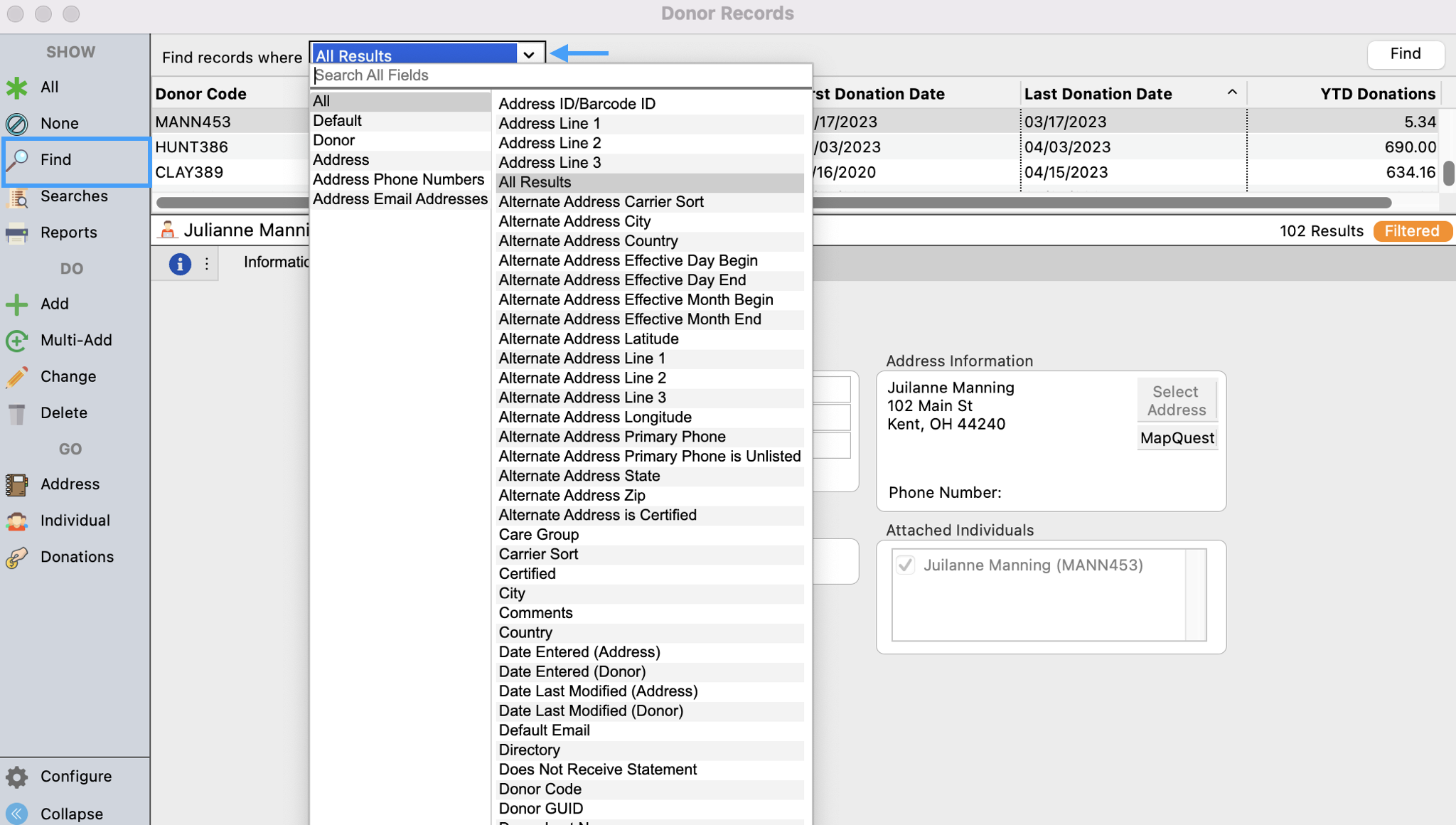Image resolution: width=1456 pixels, height=825 pixels.
Task: Select the Find magnifying glass icon
Action: tap(16, 160)
